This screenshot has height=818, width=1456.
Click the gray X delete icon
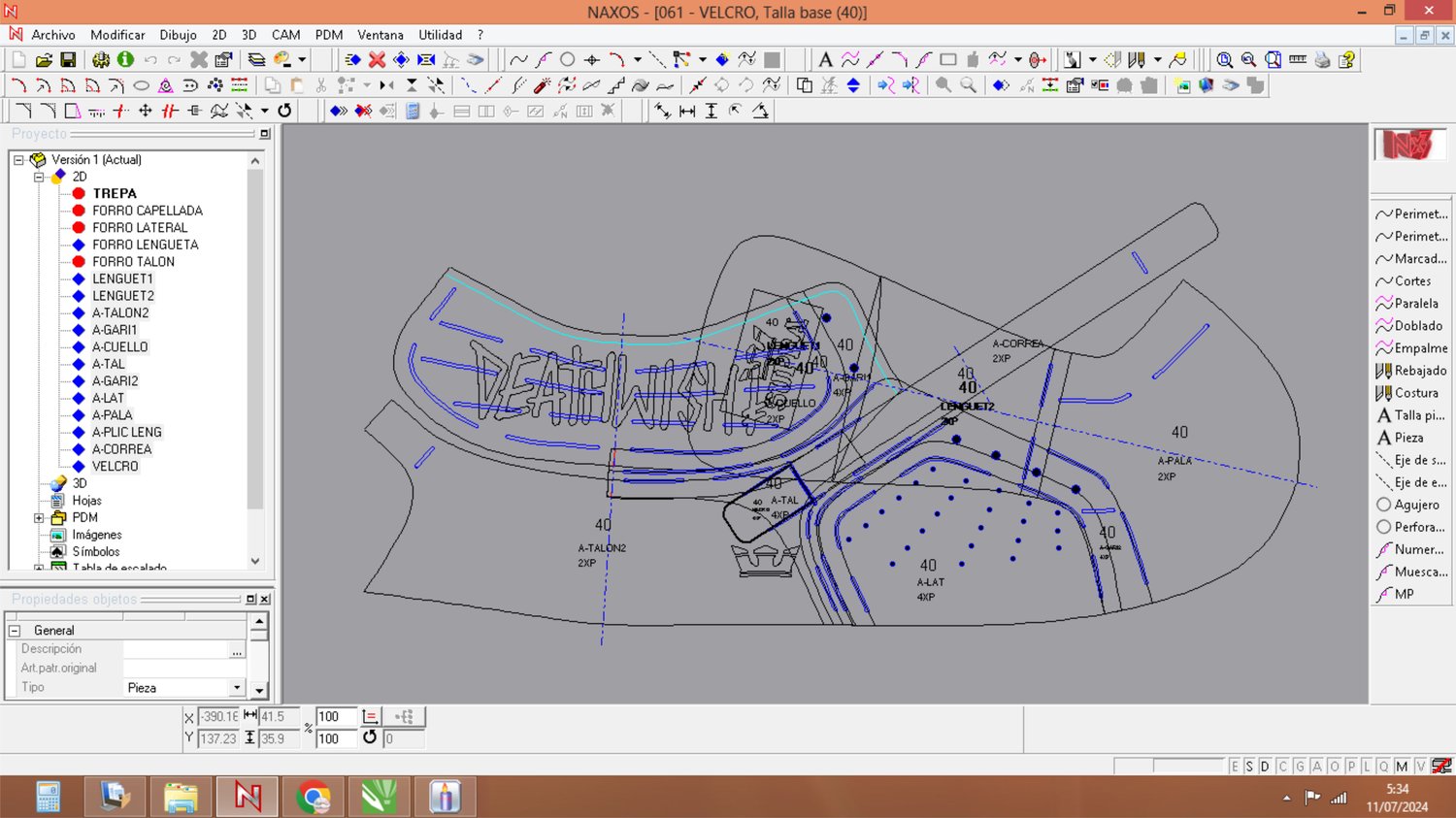199,59
